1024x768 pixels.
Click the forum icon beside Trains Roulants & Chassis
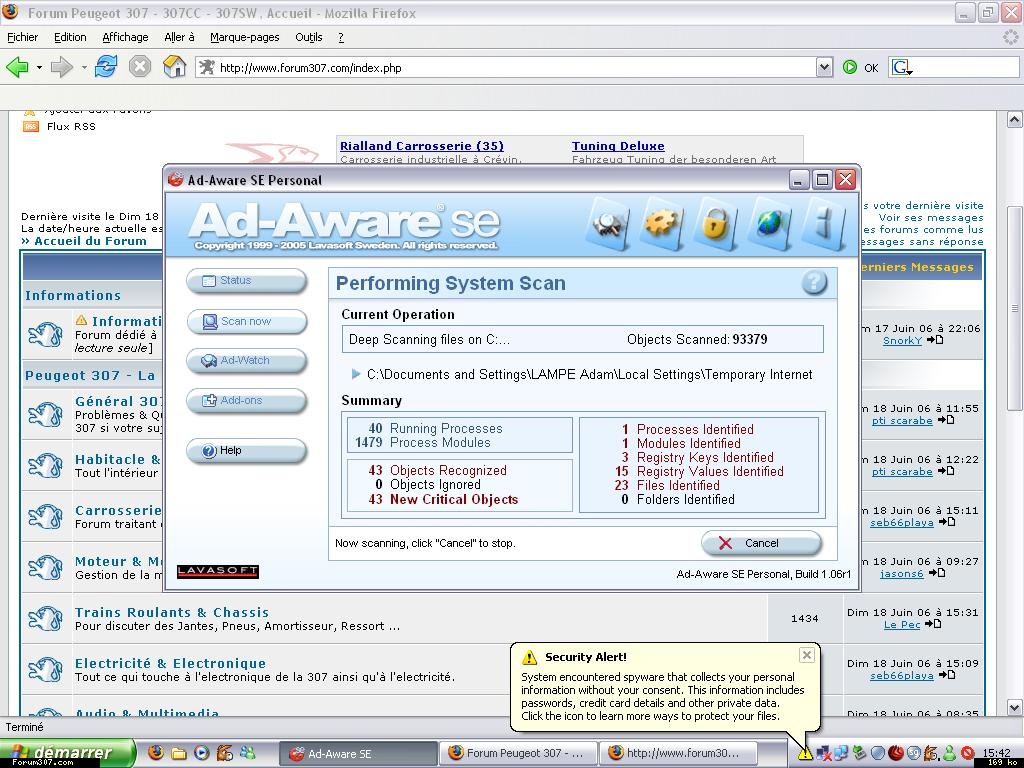point(46,618)
